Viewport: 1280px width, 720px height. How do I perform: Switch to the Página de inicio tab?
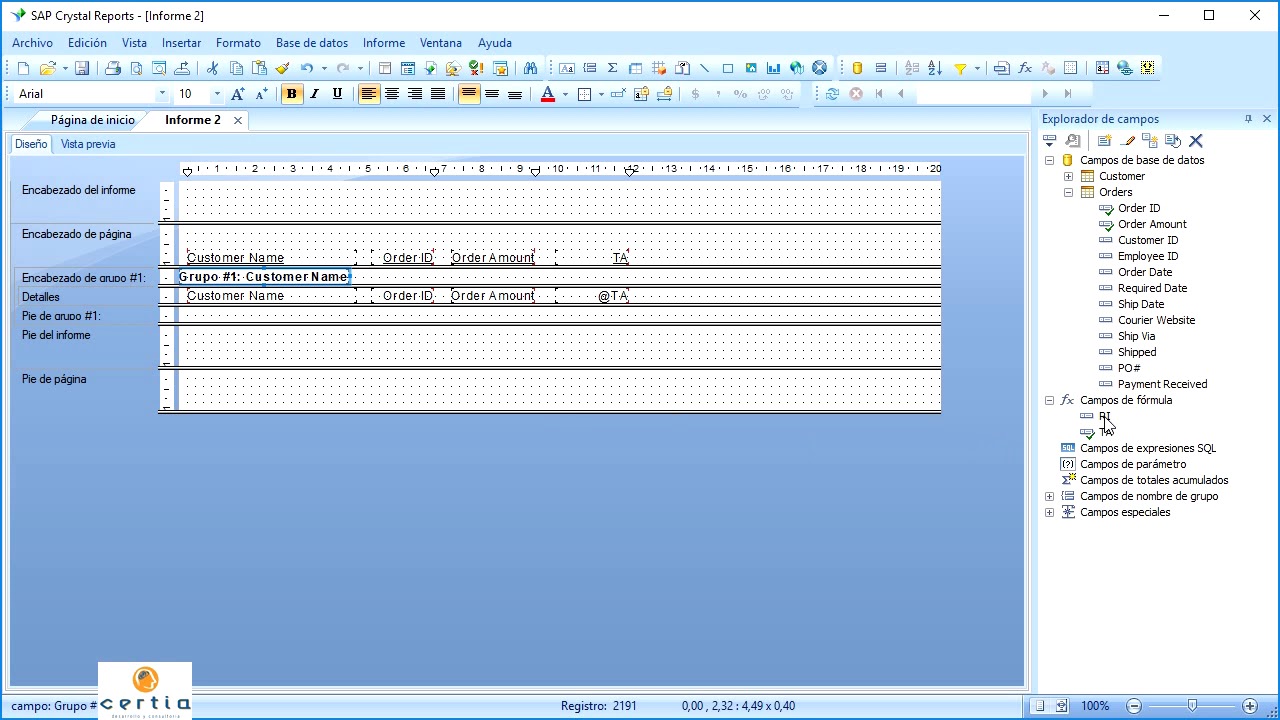tap(92, 120)
